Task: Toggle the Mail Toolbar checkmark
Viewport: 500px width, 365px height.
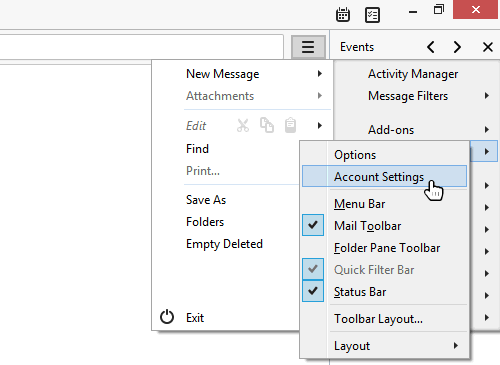Action: pyautogui.click(x=313, y=225)
